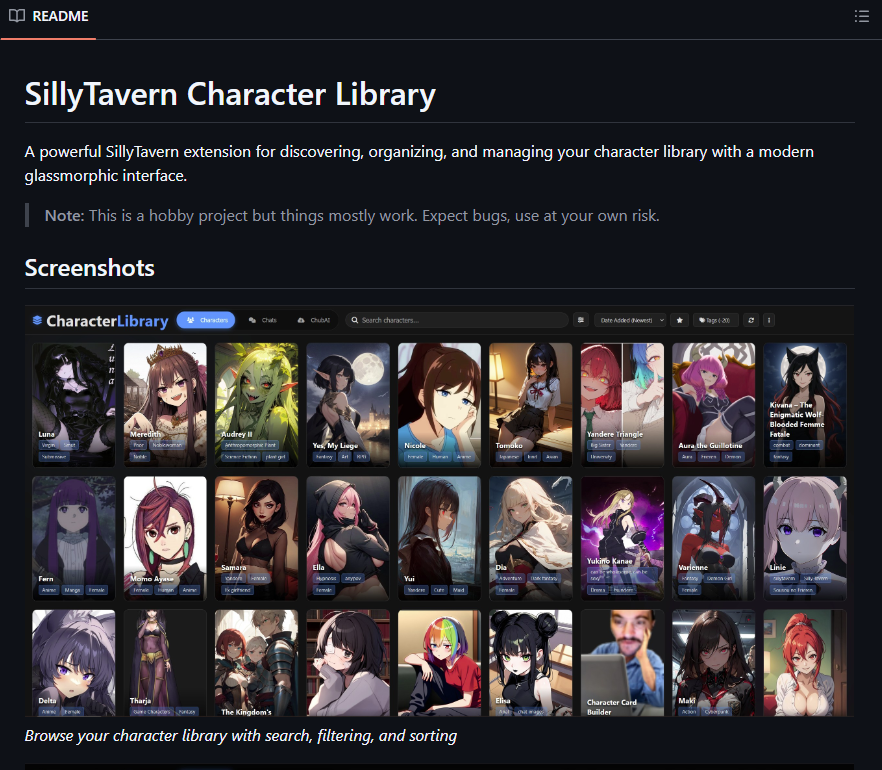Open the Character Card Builder thumbnail
The height and width of the screenshot is (770, 882).
[x=622, y=663]
